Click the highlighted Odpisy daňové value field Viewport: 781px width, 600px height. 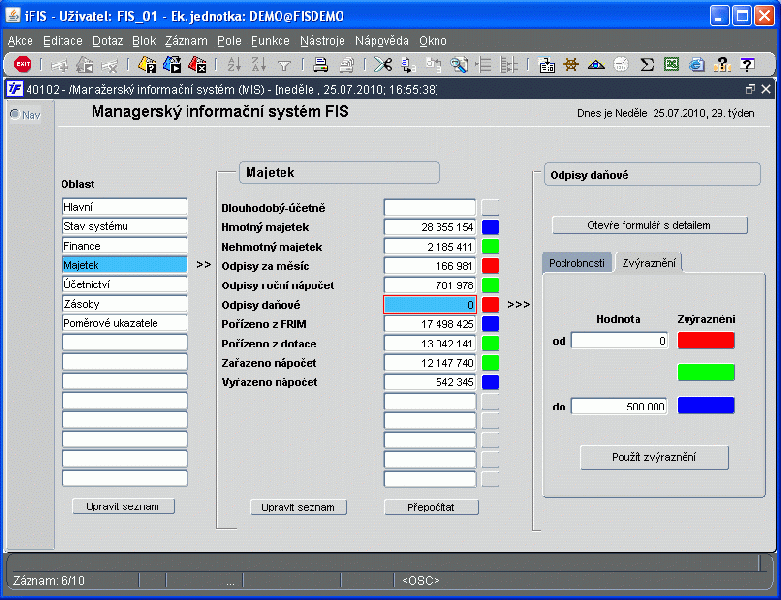(430, 305)
